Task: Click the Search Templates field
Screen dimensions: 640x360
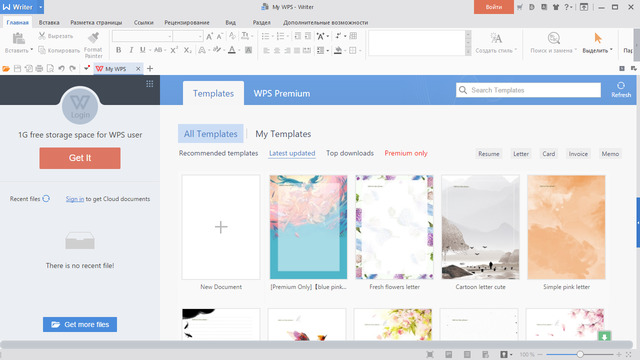Action: click(x=528, y=90)
